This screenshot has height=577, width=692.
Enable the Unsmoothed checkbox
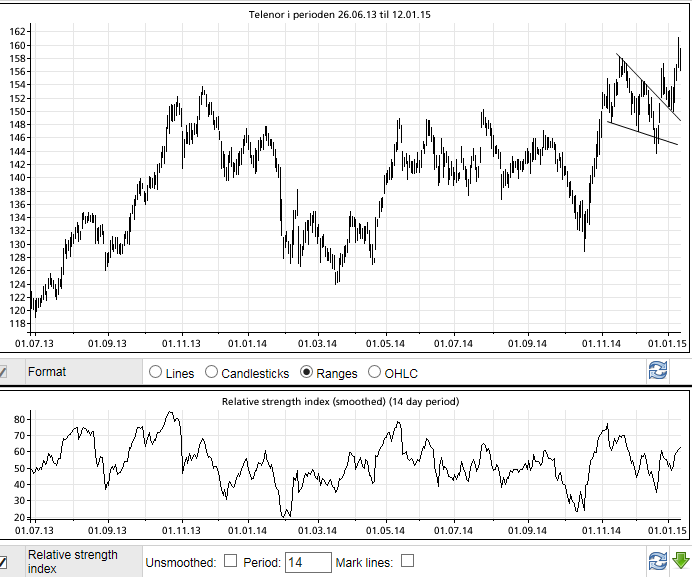point(231,562)
